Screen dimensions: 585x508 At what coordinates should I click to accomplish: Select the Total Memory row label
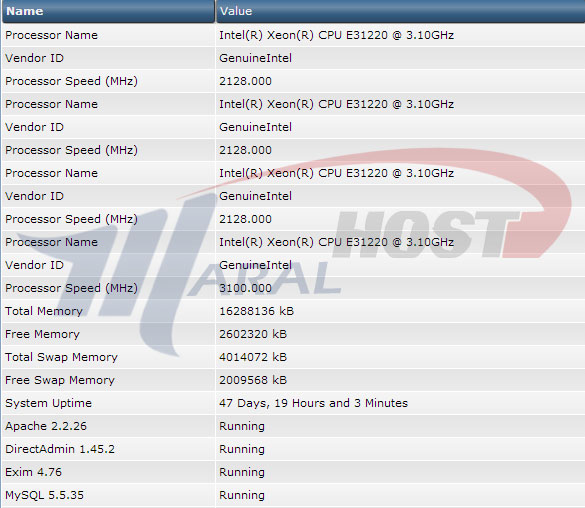tap(44, 311)
